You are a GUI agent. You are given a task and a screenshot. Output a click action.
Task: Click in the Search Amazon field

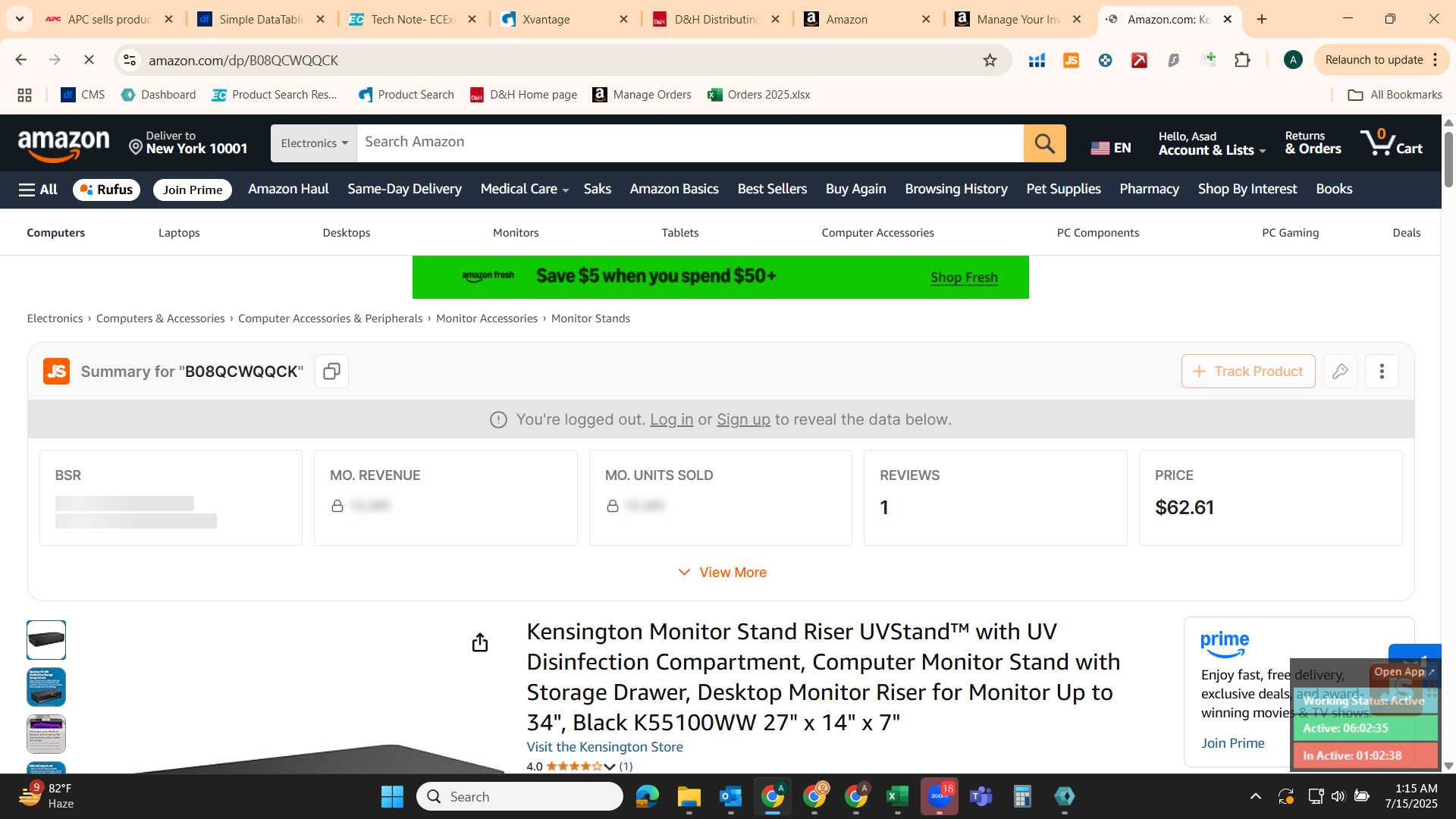click(x=689, y=143)
